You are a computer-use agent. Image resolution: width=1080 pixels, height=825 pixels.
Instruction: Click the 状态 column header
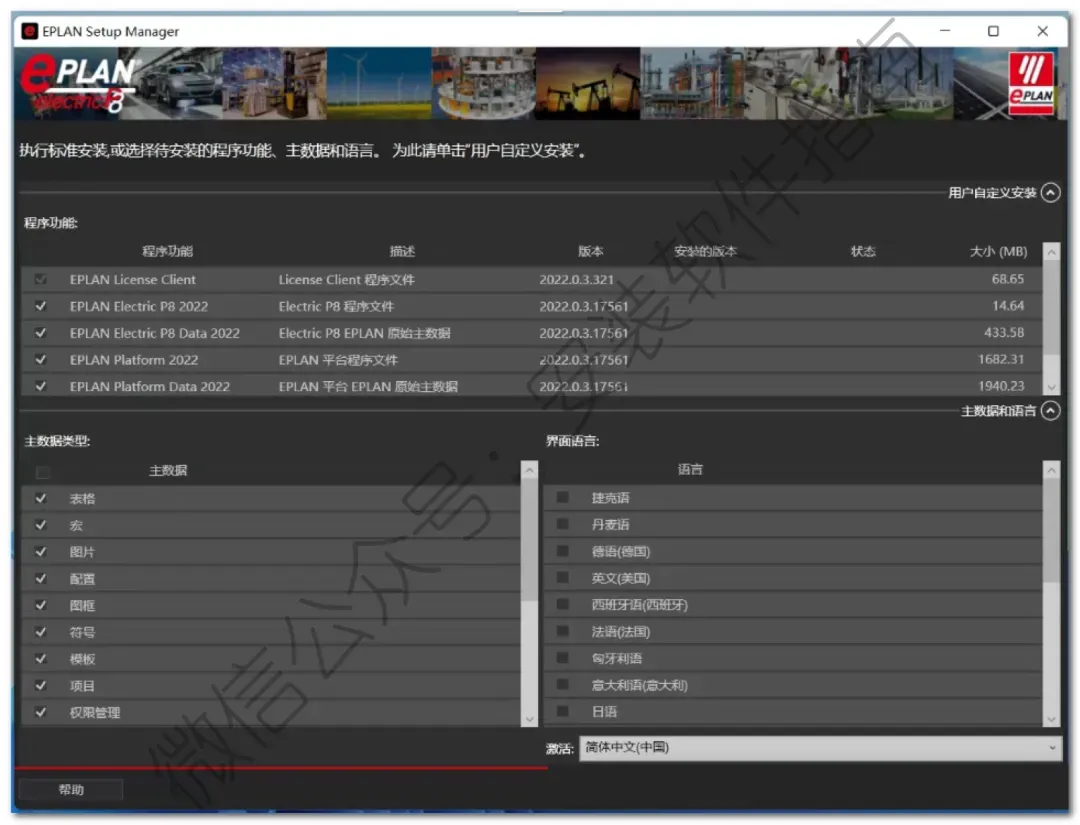(863, 251)
